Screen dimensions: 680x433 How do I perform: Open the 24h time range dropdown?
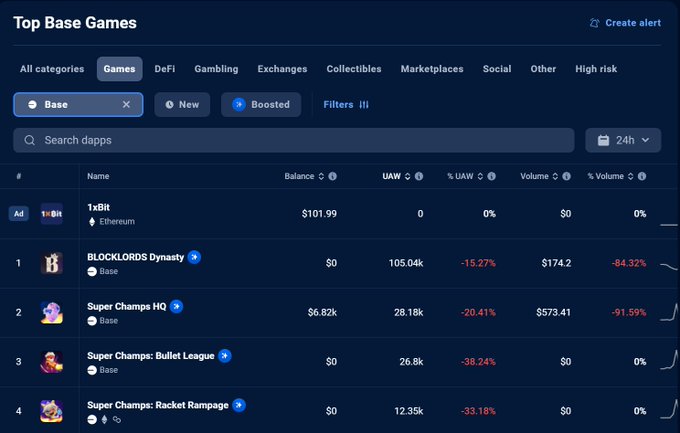coord(623,140)
